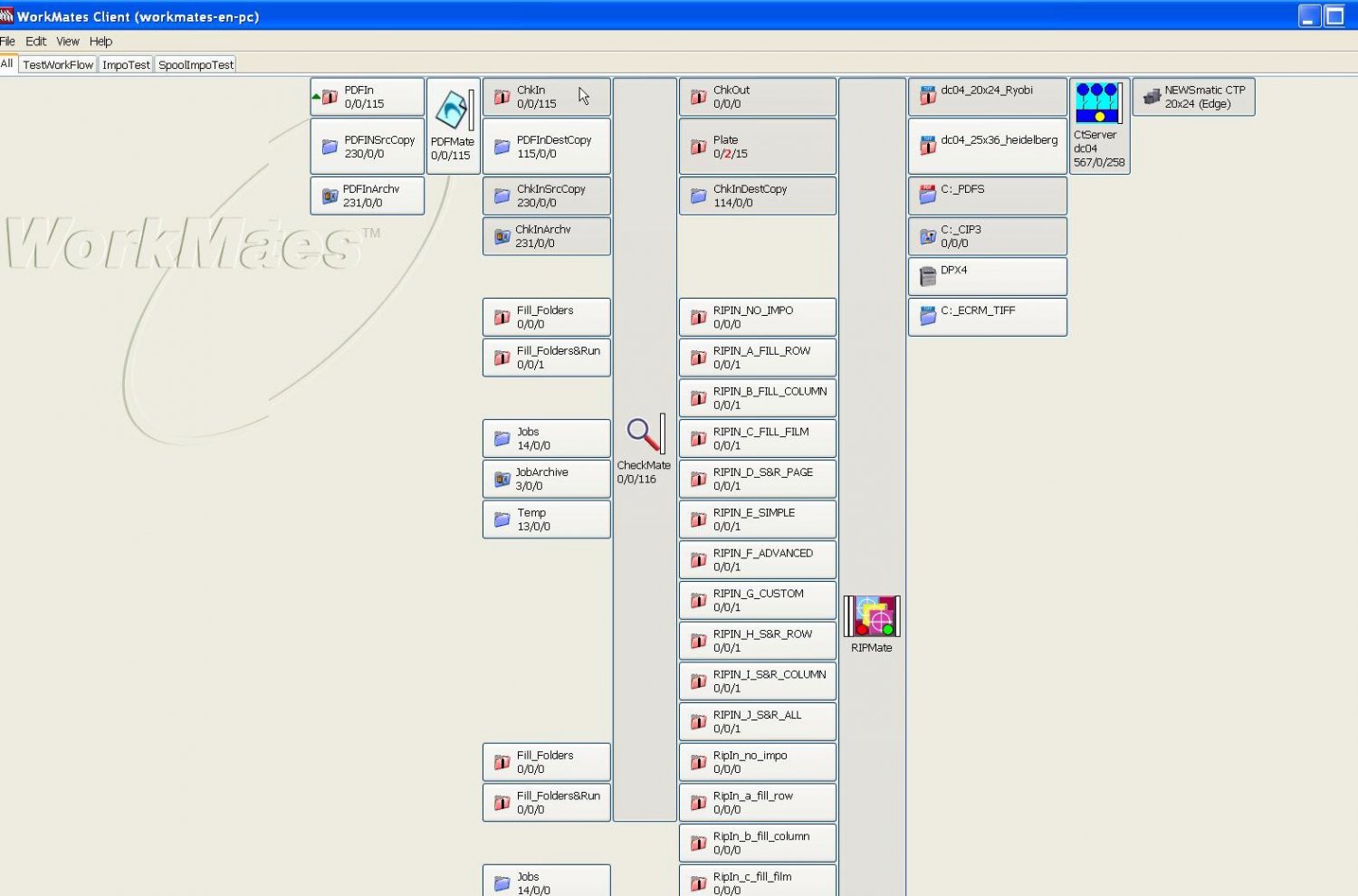This screenshot has width=1358, height=896.
Task: Select the RIPIN_D_S&R_PAGE queue
Action: [758, 479]
